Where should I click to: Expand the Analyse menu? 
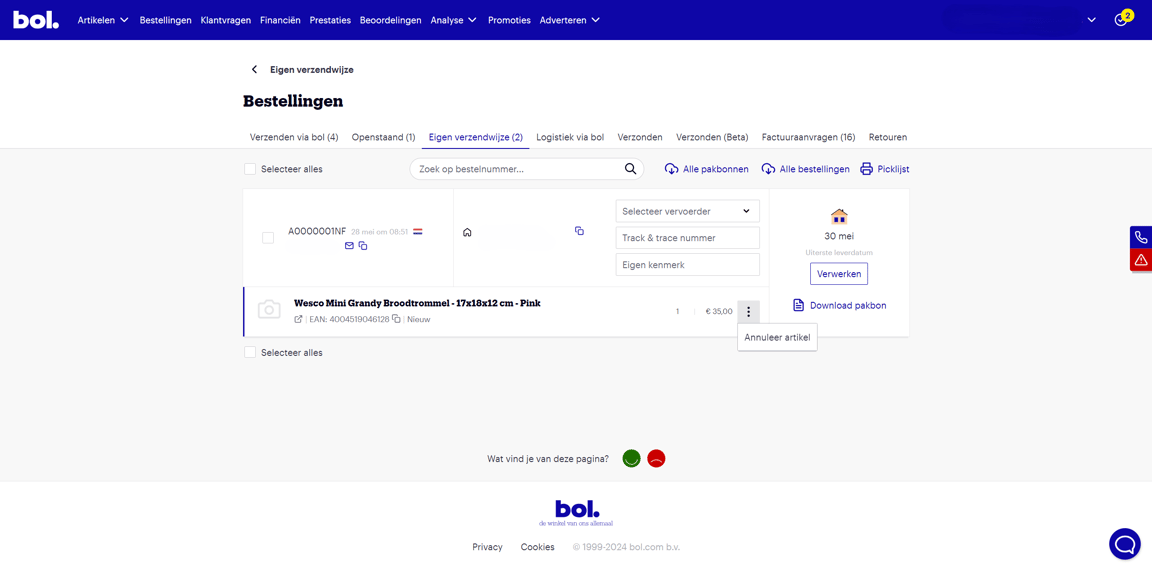pyautogui.click(x=454, y=21)
